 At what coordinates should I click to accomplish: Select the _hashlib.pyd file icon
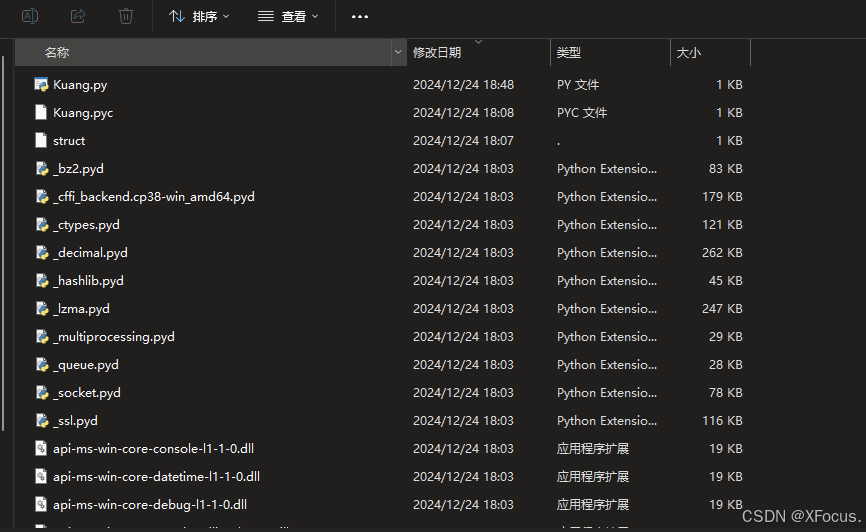click(42, 281)
